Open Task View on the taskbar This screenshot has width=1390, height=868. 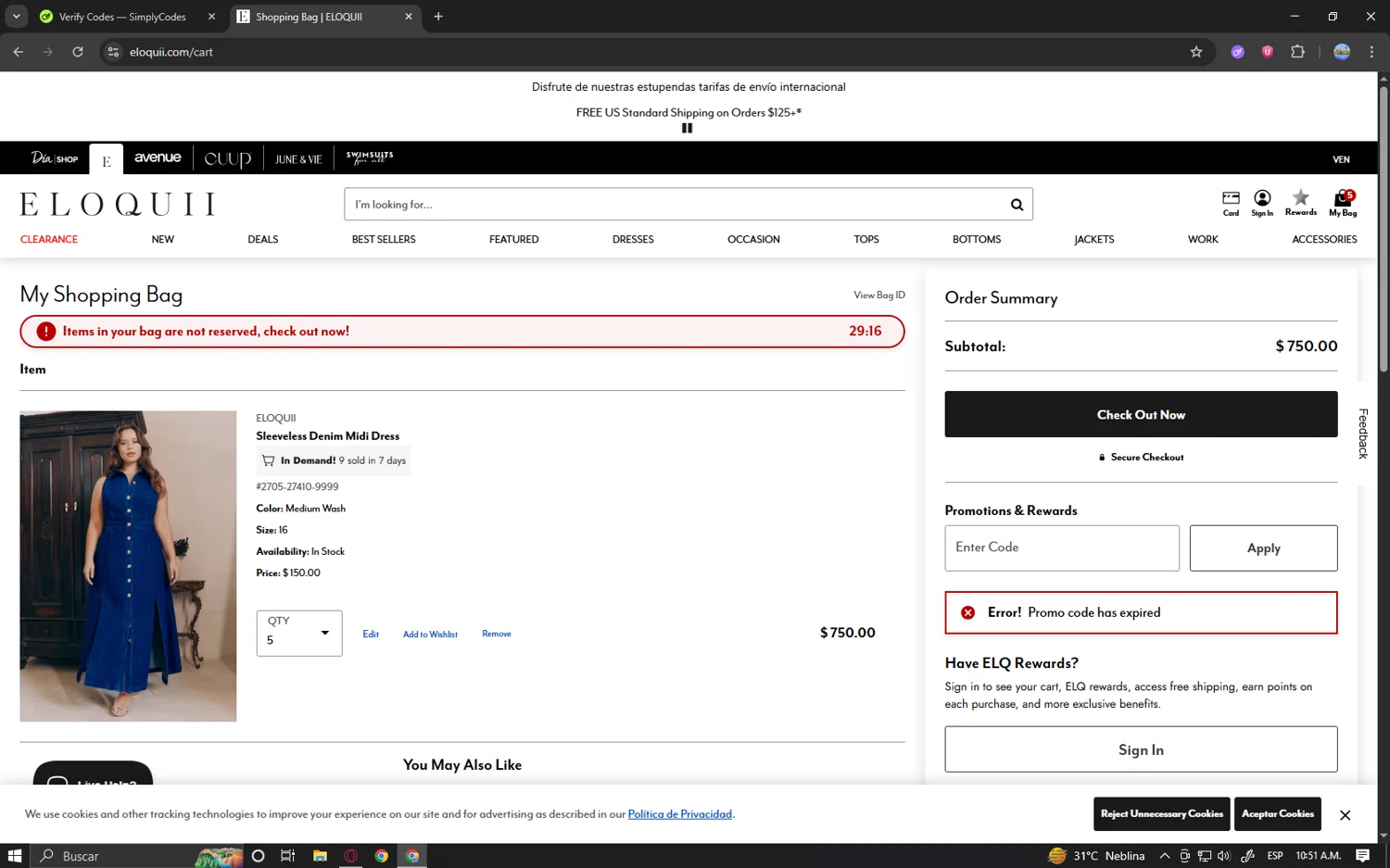[x=288, y=856]
